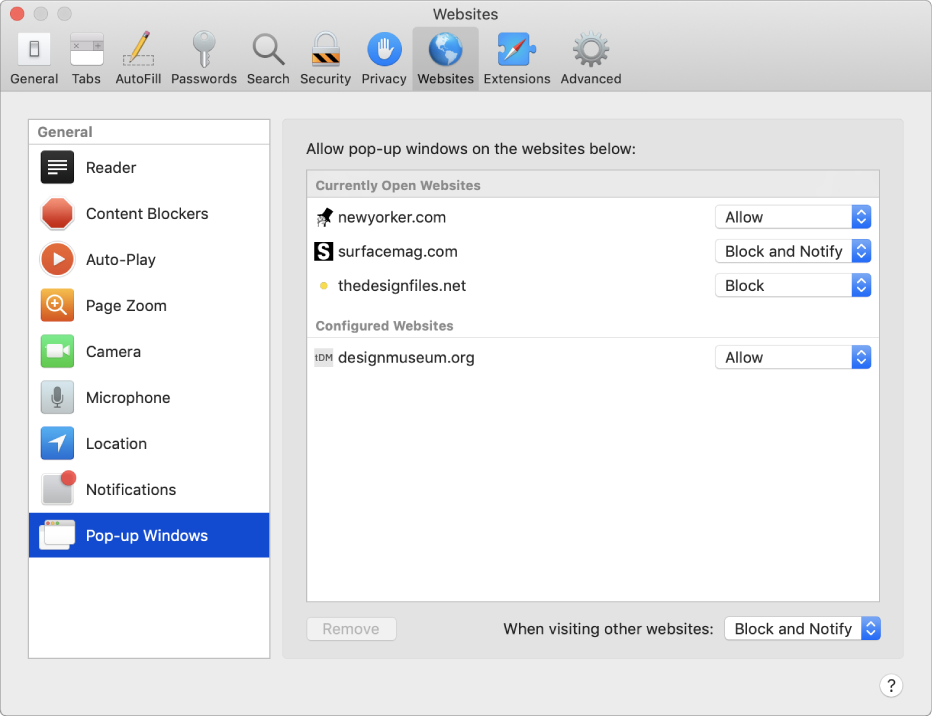
Task: Click the Page Zoom label
Action: (x=126, y=306)
